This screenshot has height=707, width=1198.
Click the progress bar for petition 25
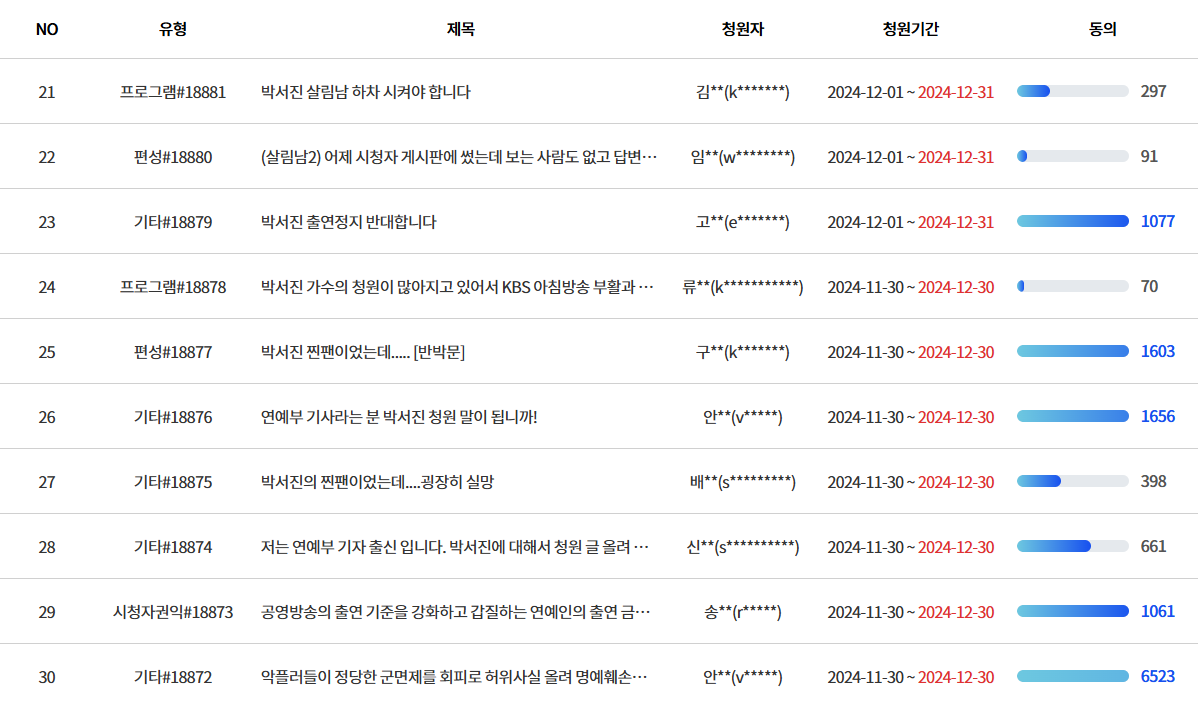click(1072, 351)
